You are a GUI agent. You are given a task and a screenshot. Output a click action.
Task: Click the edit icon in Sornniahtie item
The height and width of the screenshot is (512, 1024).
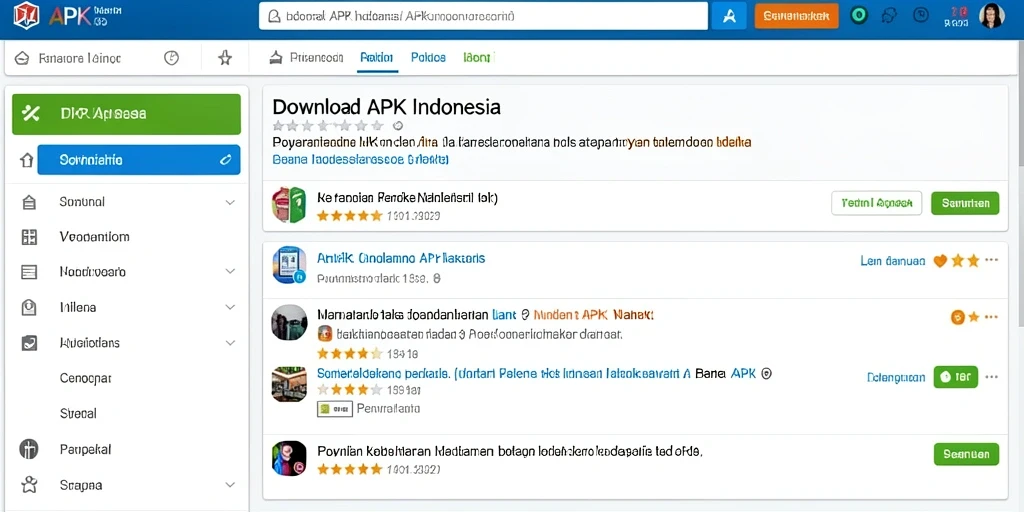225,159
